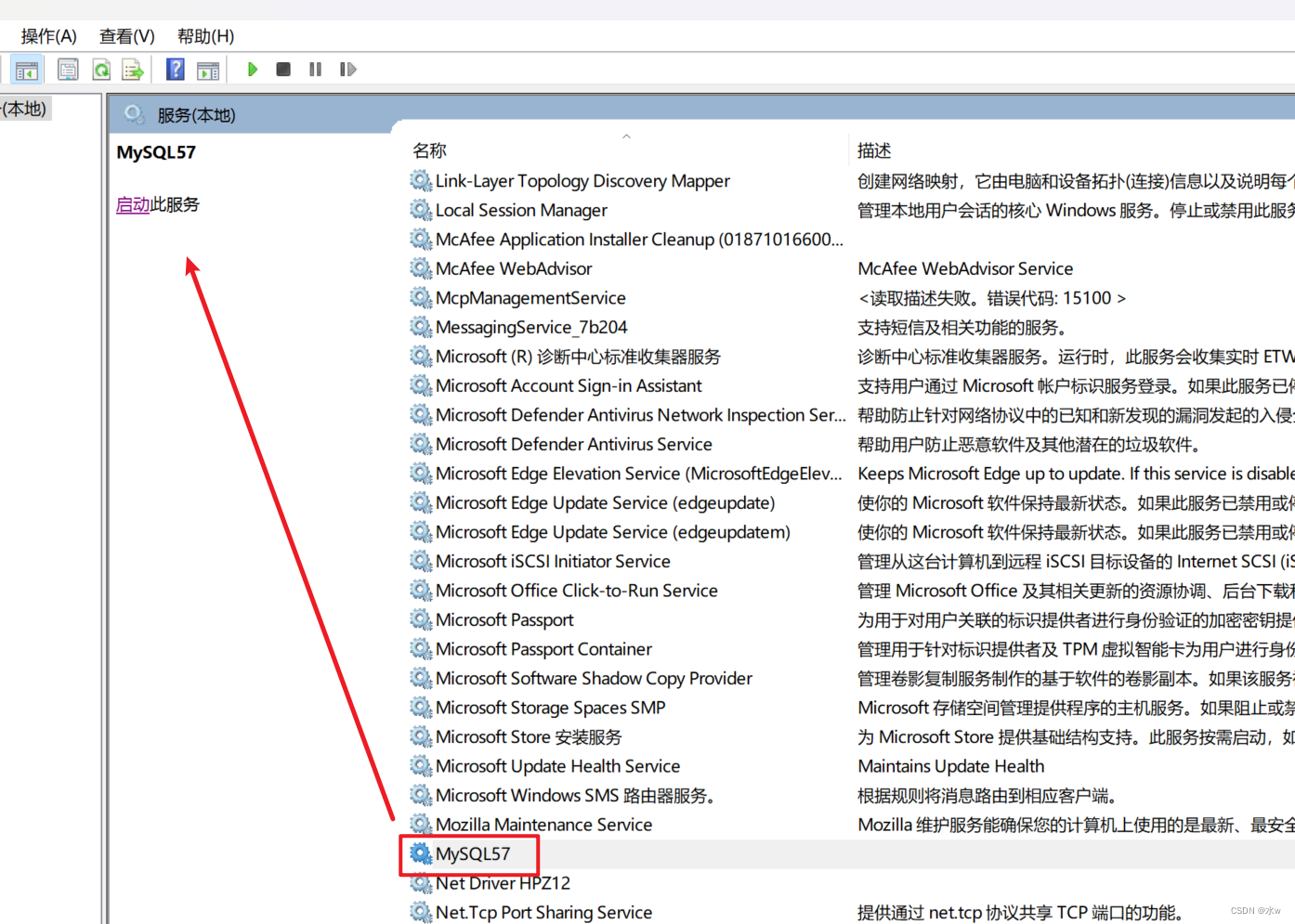Viewport: 1295px width, 924px height.
Task: Select Microsoft Office Click-to-Run Service name
Action: [x=577, y=591]
